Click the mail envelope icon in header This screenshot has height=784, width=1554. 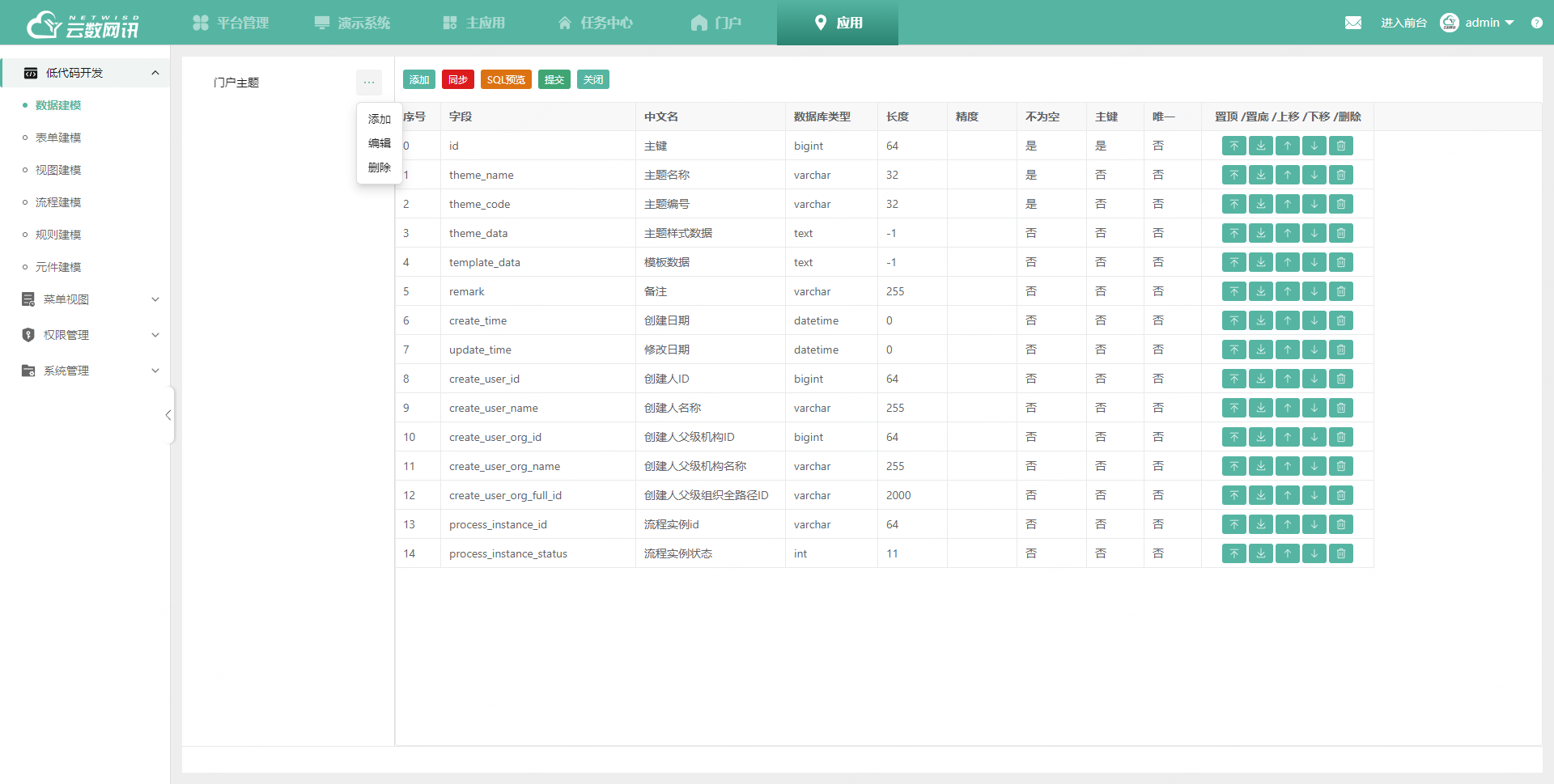click(1352, 23)
